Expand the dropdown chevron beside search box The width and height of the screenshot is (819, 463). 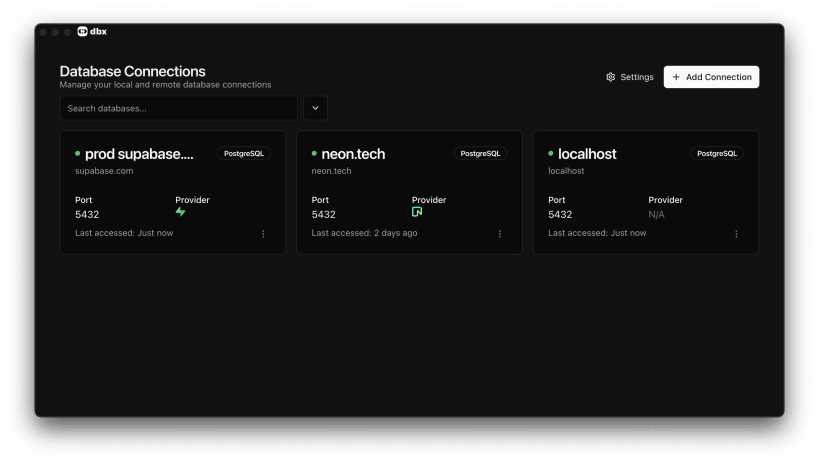click(x=315, y=108)
